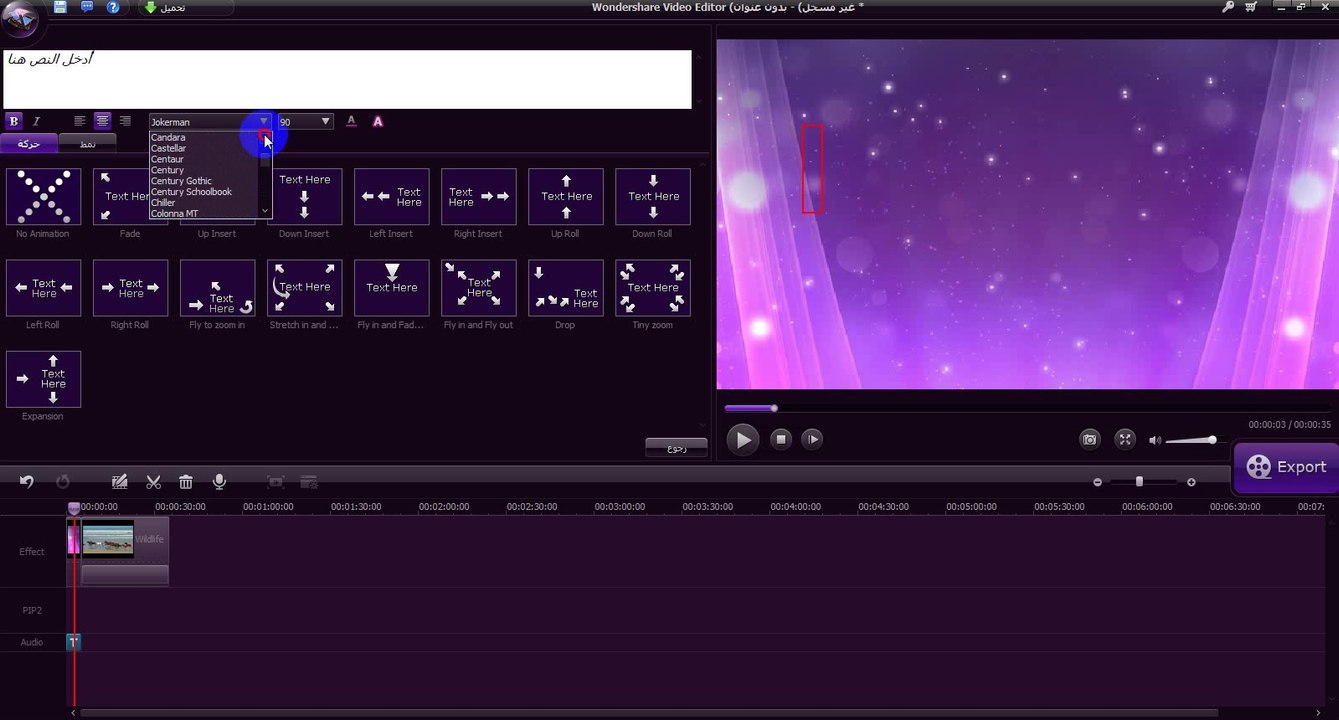Viewport: 1339px width, 720px height.
Task: Select the Up Roll animation
Action: tap(565, 196)
